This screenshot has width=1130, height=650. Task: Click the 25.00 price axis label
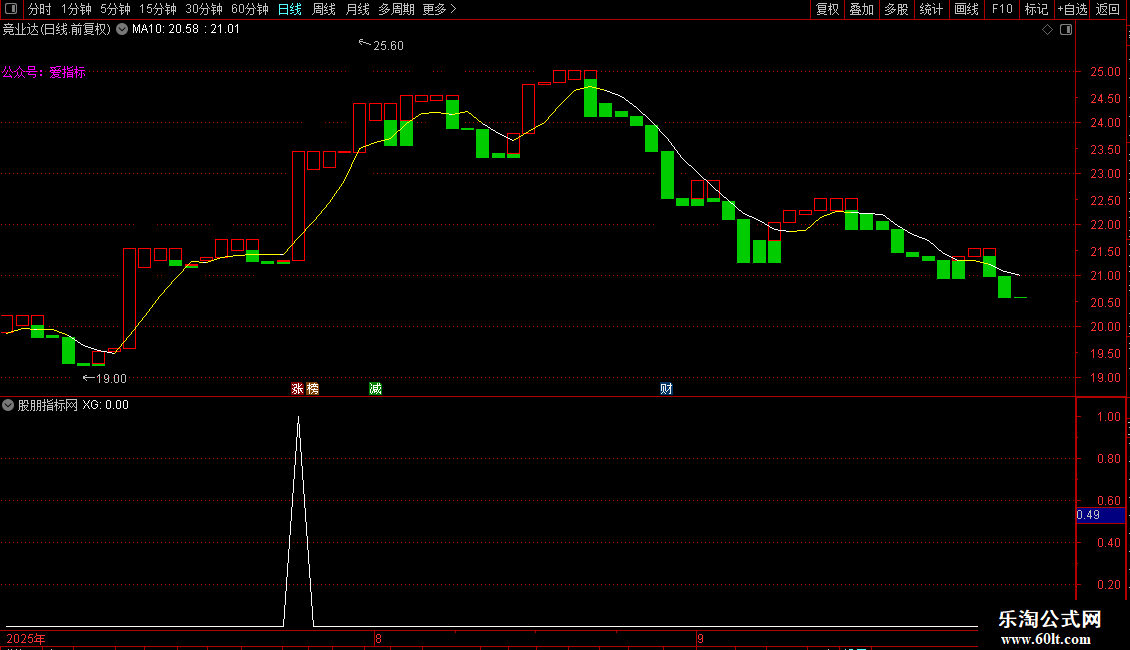[x=1105, y=71]
